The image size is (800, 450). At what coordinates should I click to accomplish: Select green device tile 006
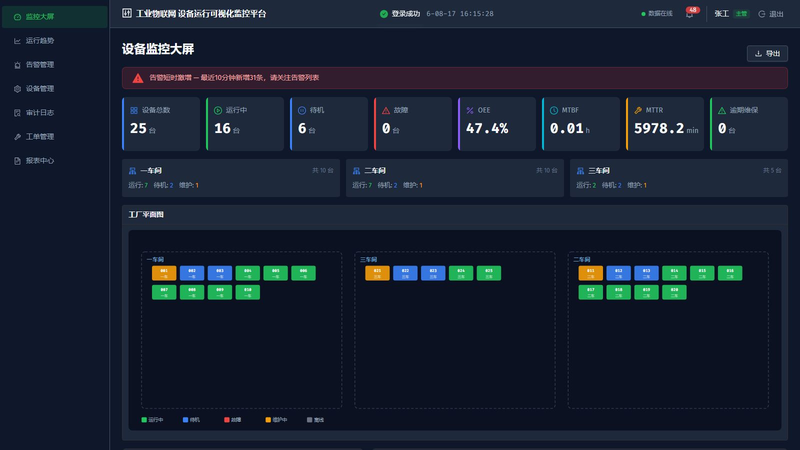(304, 273)
